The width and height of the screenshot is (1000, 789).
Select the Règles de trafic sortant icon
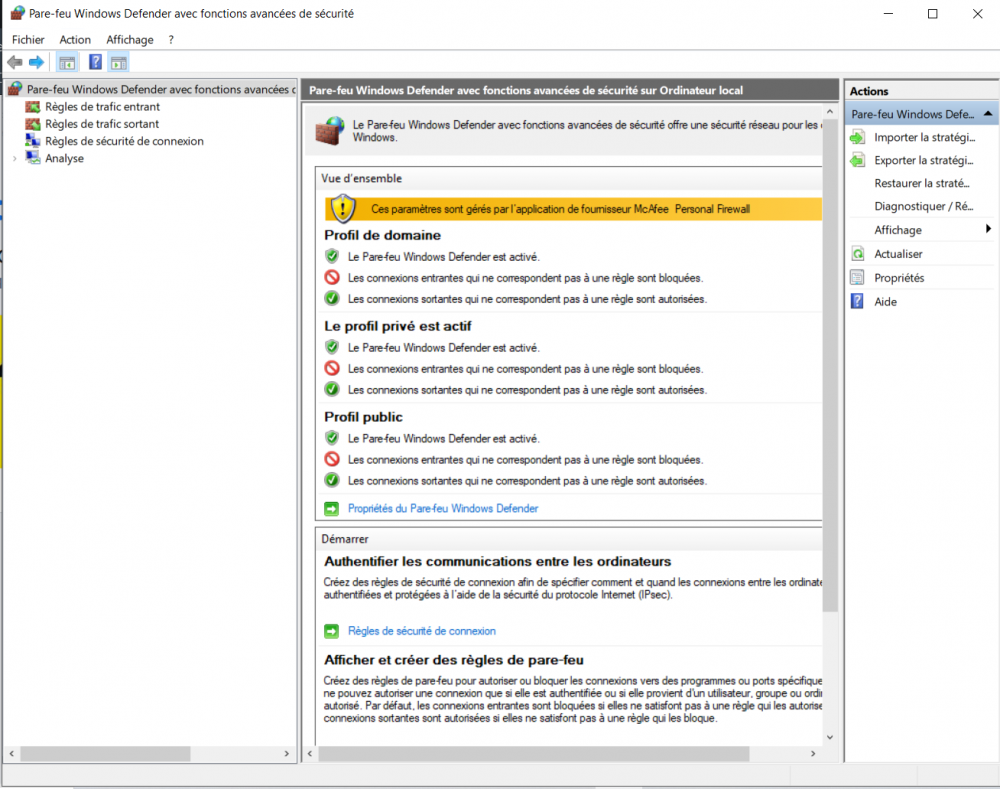(x=33, y=123)
